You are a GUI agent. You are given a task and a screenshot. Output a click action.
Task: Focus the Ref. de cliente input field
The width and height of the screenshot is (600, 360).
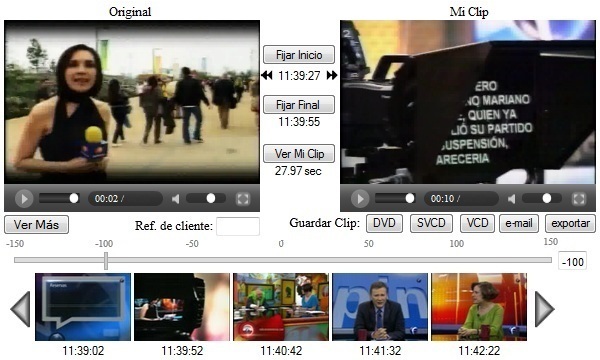tap(238, 226)
